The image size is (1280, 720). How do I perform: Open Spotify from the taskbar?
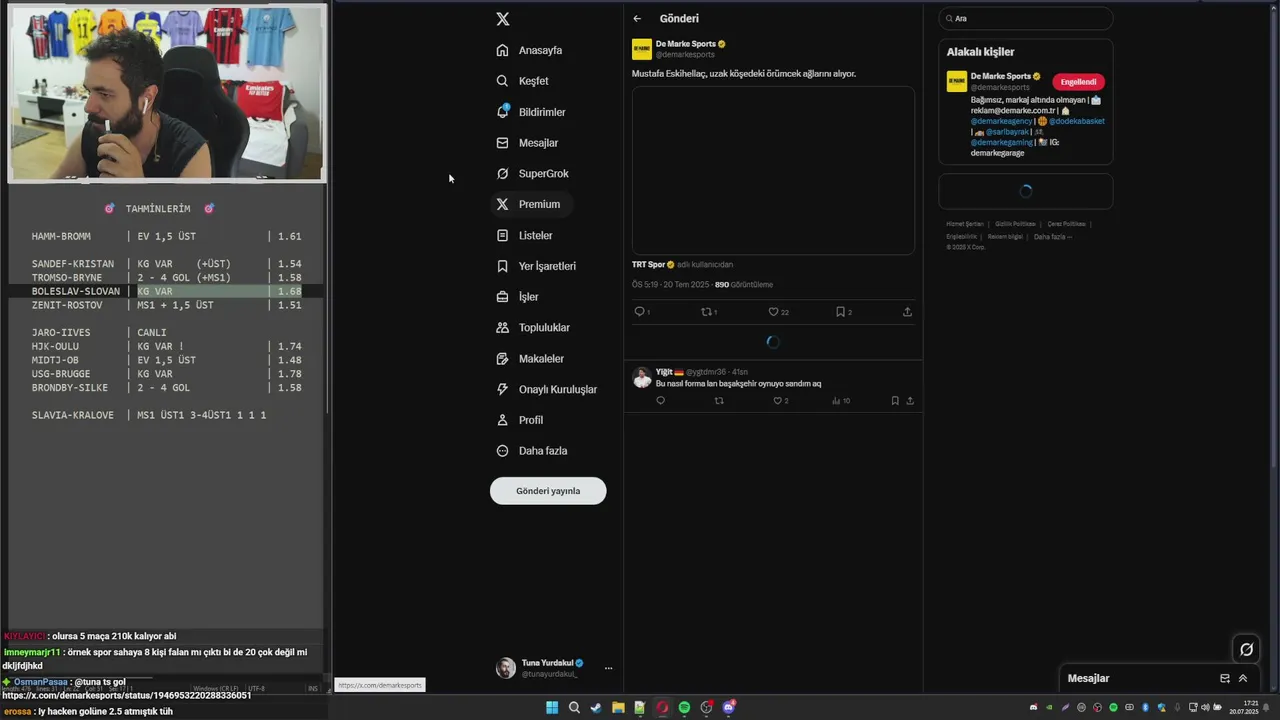(684, 707)
